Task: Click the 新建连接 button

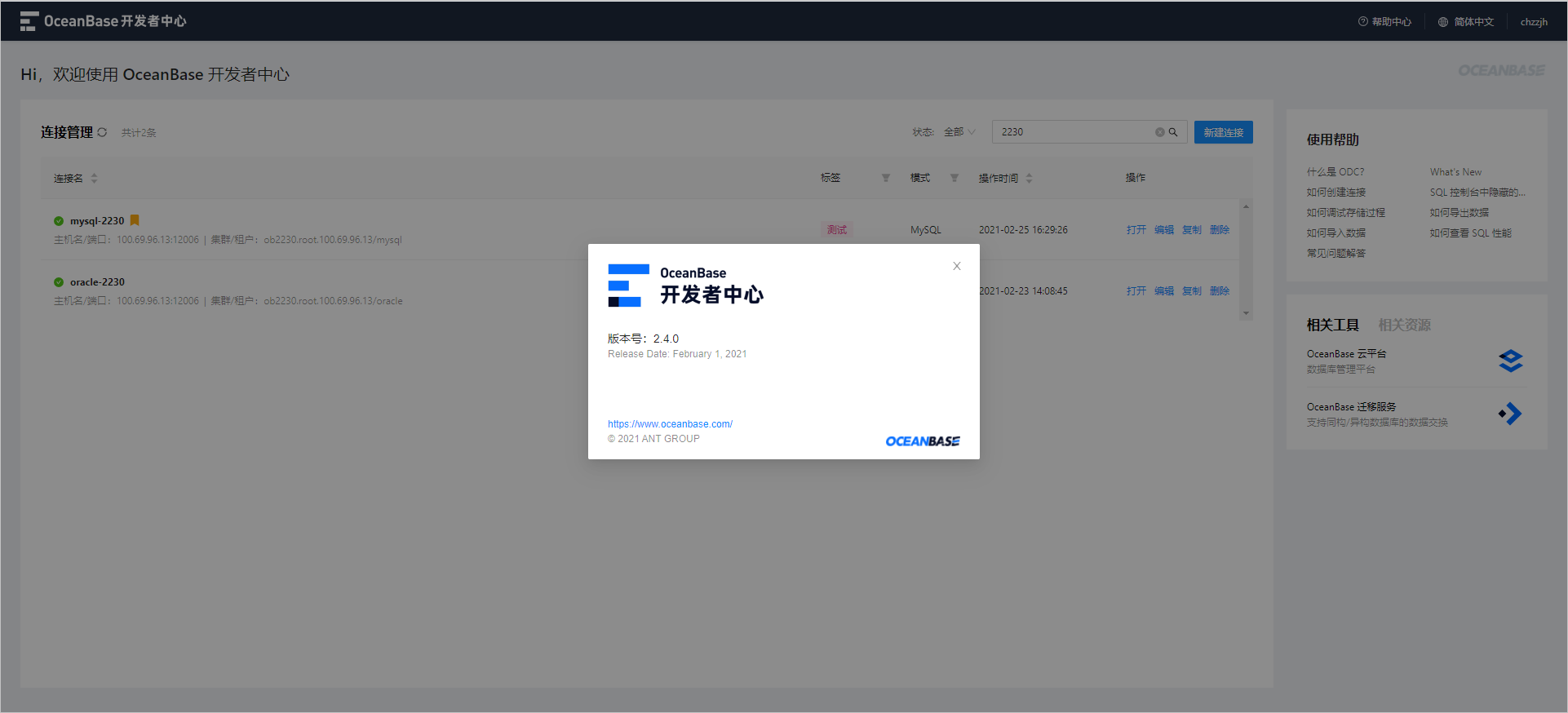Action: click(x=1223, y=132)
